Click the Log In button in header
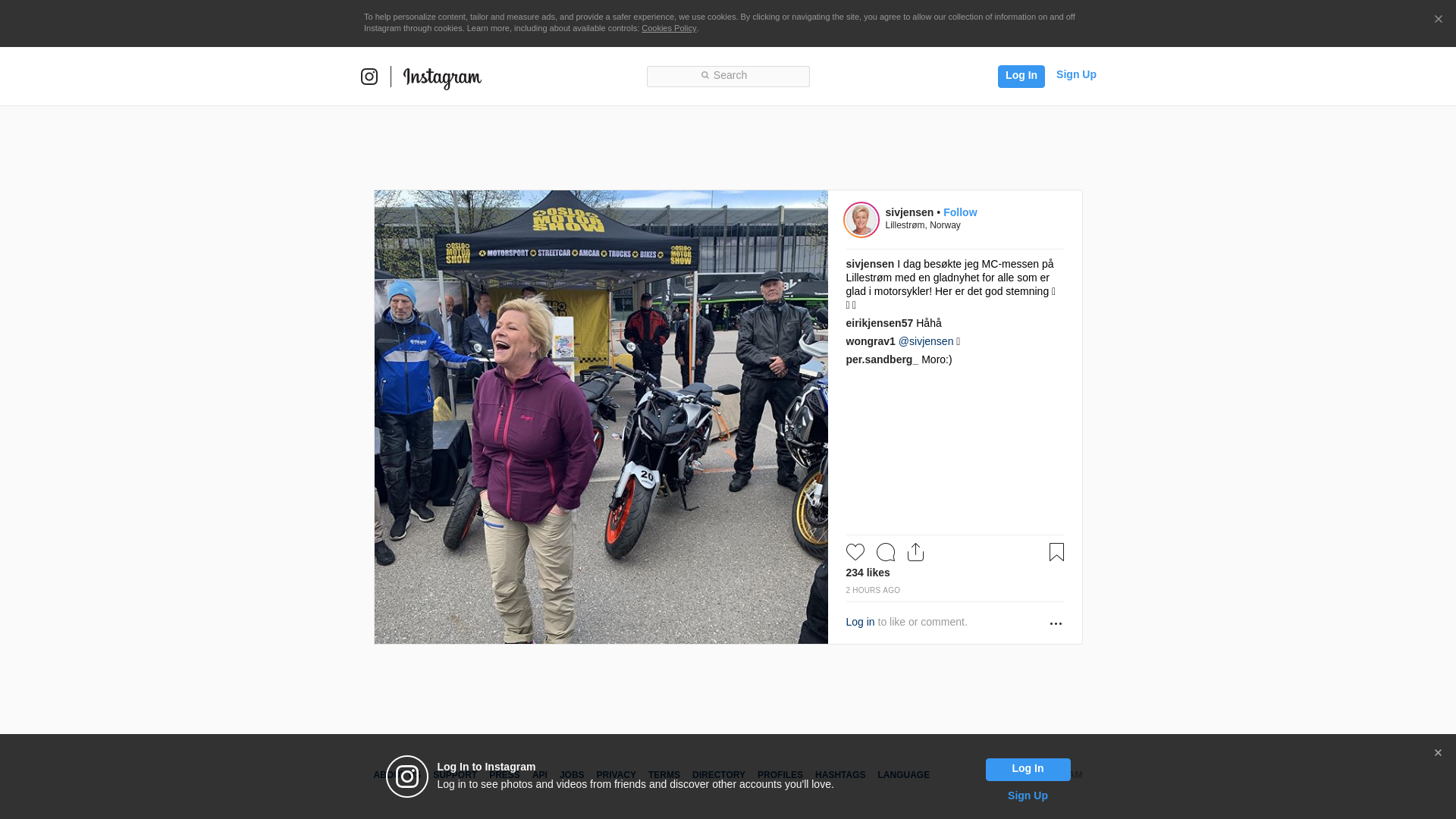This screenshot has width=1456, height=819. [x=1021, y=76]
